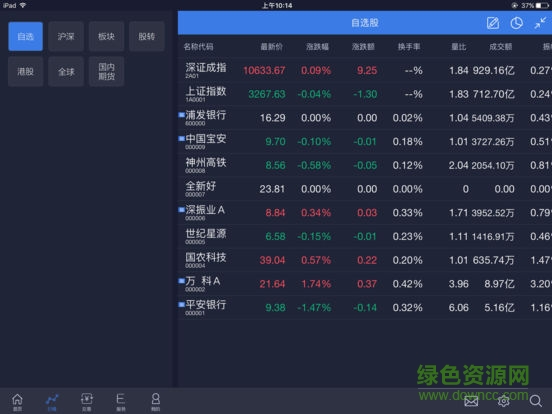552x414 pixels.
Task: Open the 深证成指 index row
Action: point(365,70)
